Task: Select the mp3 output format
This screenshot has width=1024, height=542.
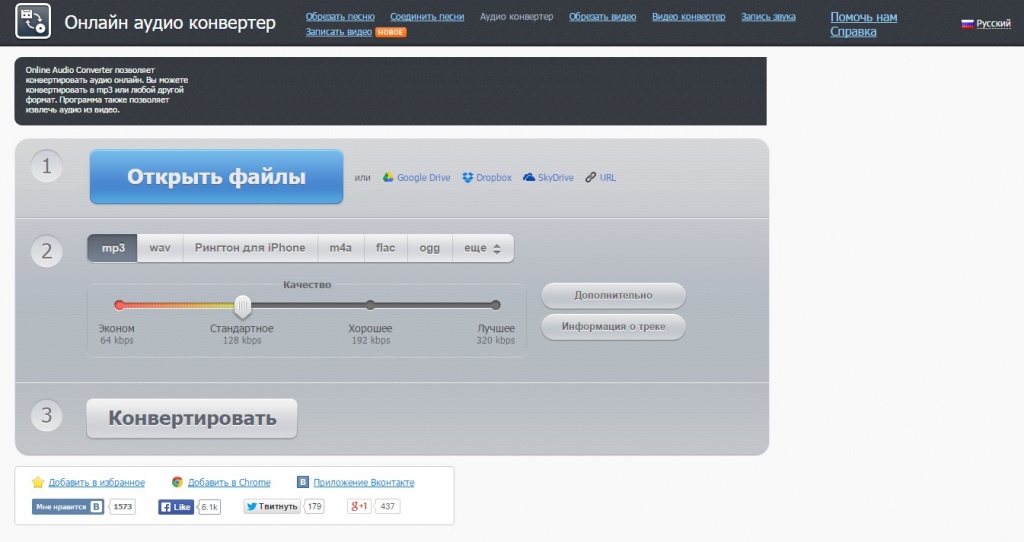Action: pos(112,248)
